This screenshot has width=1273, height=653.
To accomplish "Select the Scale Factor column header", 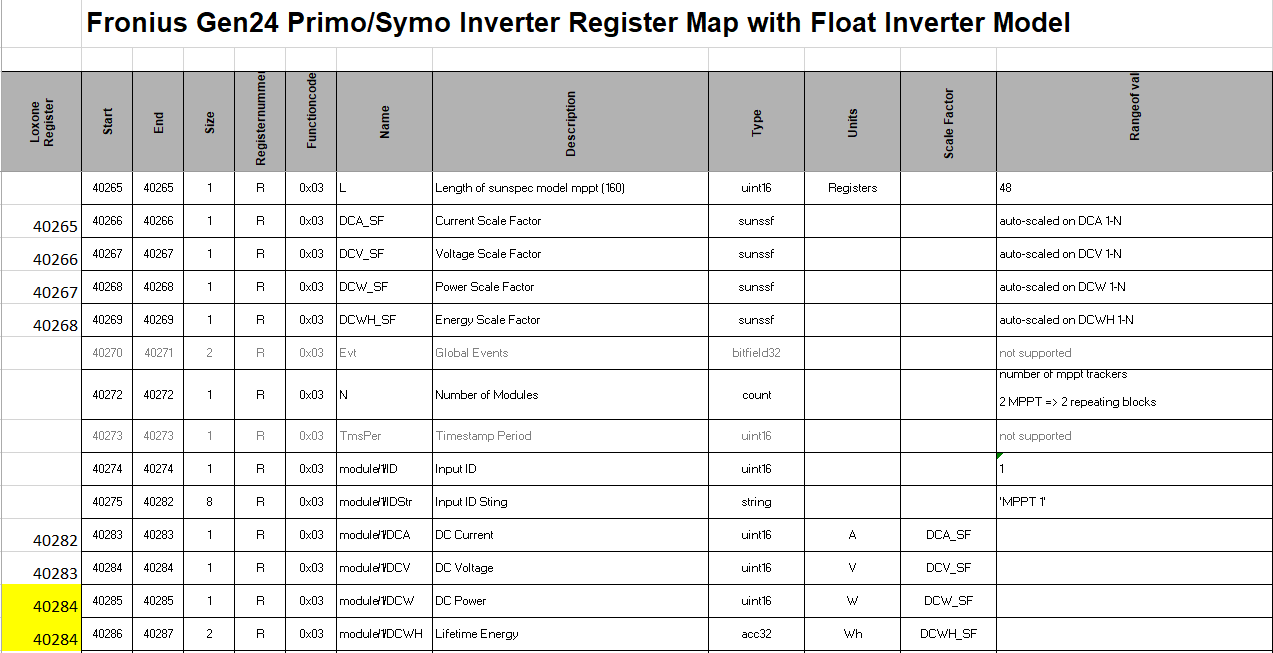I will coord(949,123).
